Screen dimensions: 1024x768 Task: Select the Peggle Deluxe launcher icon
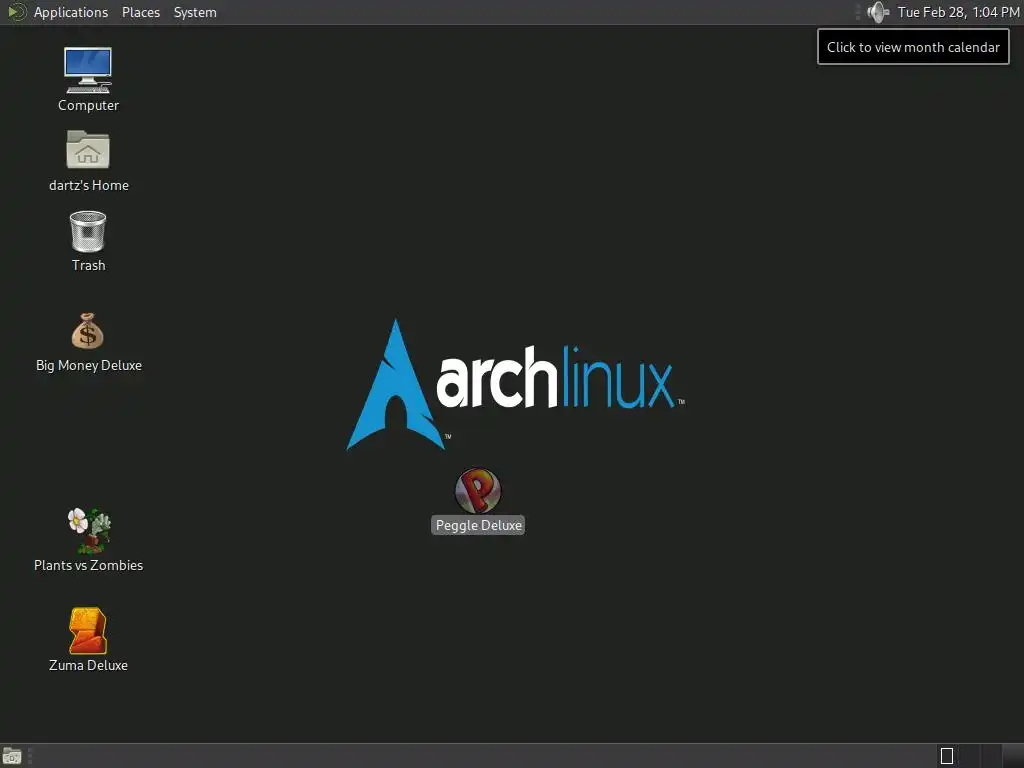click(x=478, y=490)
